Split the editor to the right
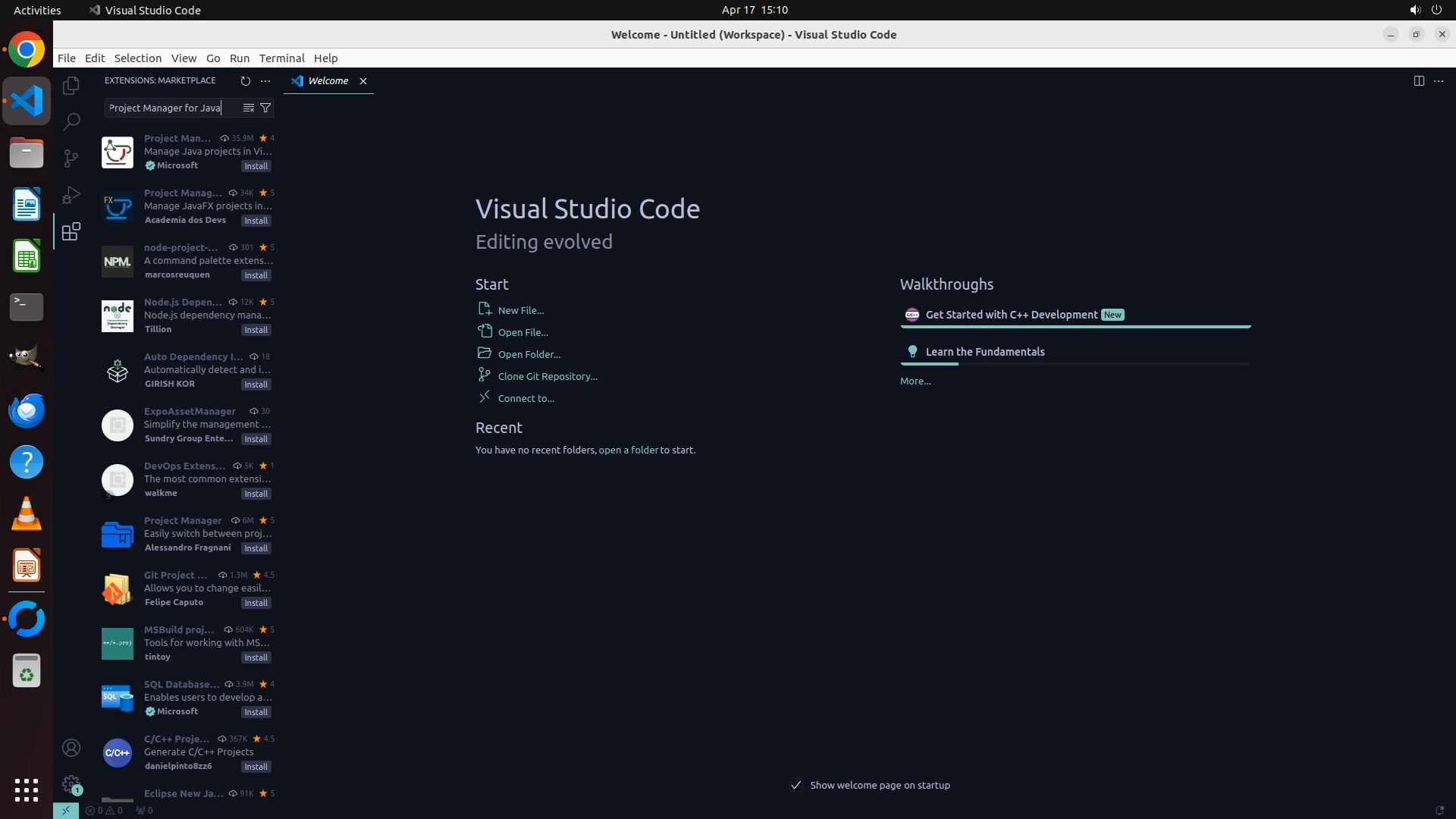 pyautogui.click(x=1419, y=80)
